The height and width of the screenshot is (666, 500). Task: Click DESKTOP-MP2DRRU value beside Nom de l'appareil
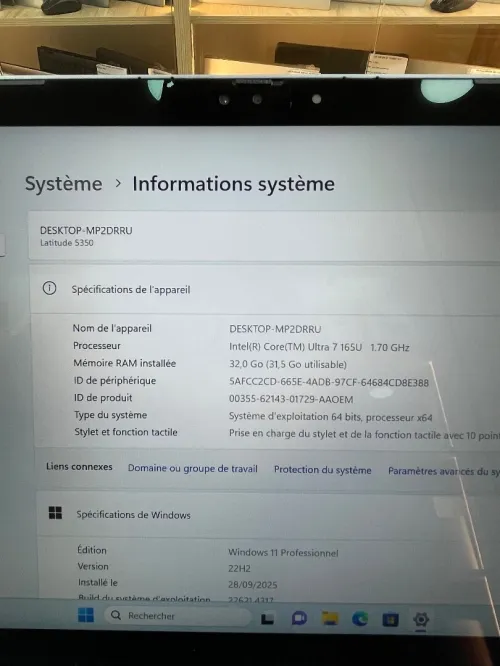pos(275,329)
